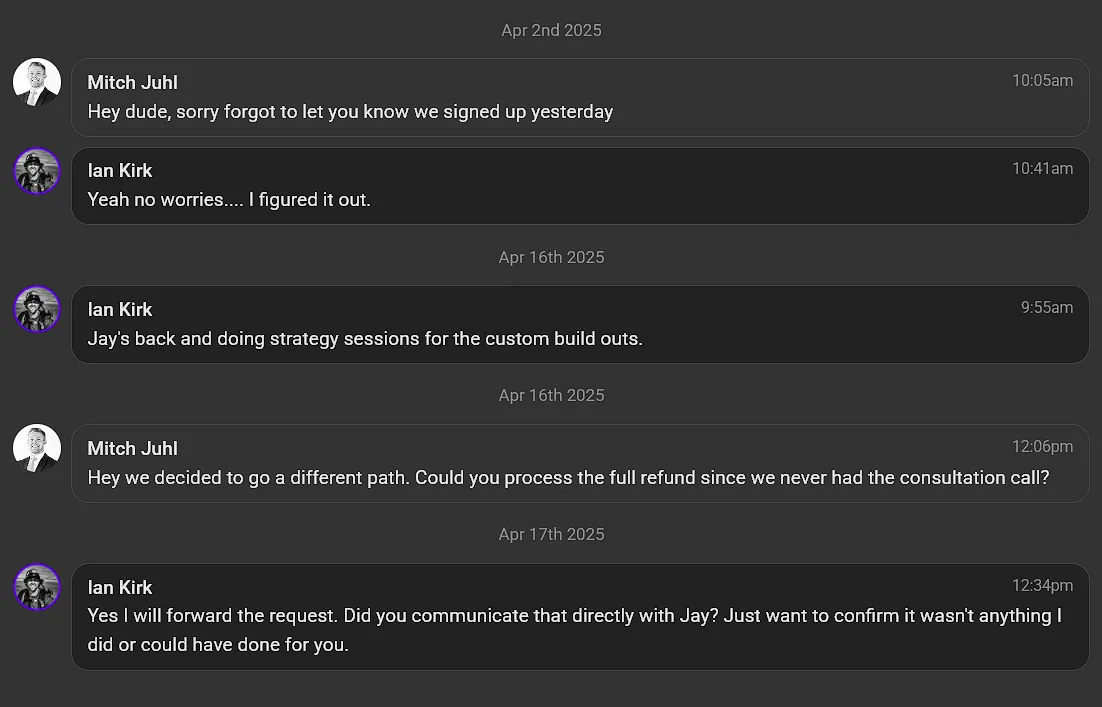Open Mitch Juhl name on signed up message
The width and height of the screenshot is (1102, 707).
pyautogui.click(x=132, y=82)
